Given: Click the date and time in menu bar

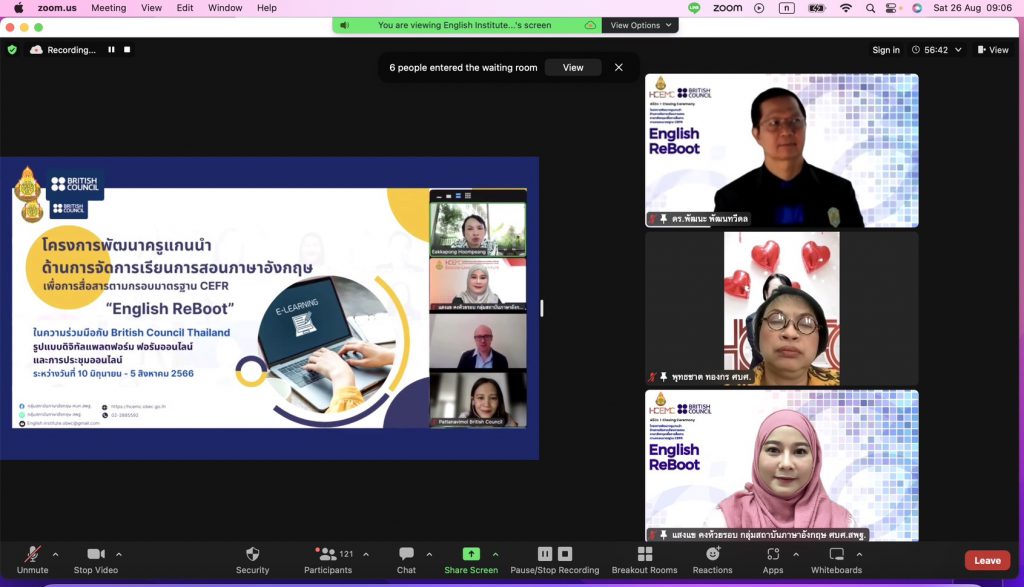Looking at the screenshot, I should click(x=972, y=8).
